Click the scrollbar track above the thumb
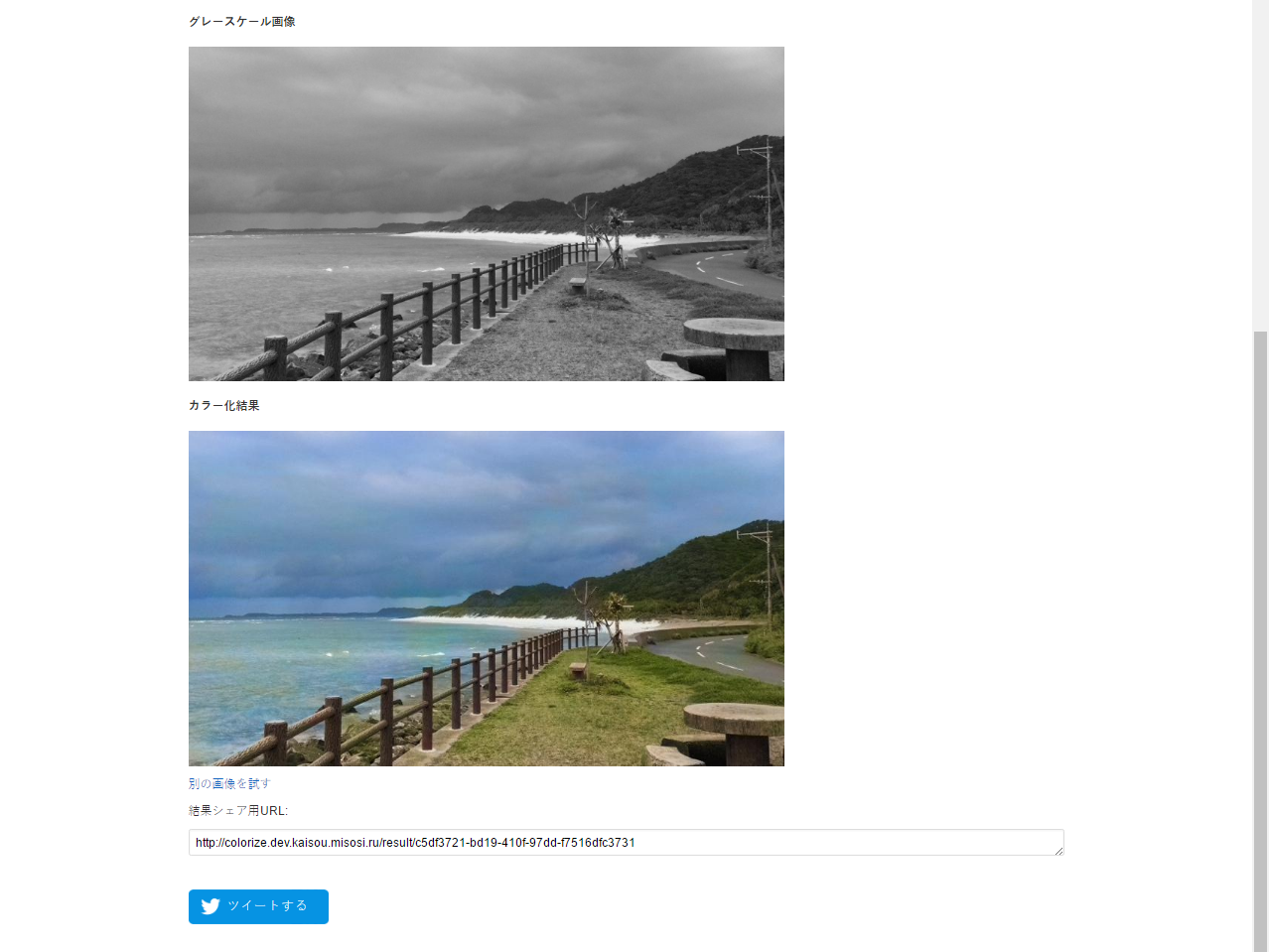This screenshot has width=1269, height=952. pyautogui.click(x=1260, y=165)
